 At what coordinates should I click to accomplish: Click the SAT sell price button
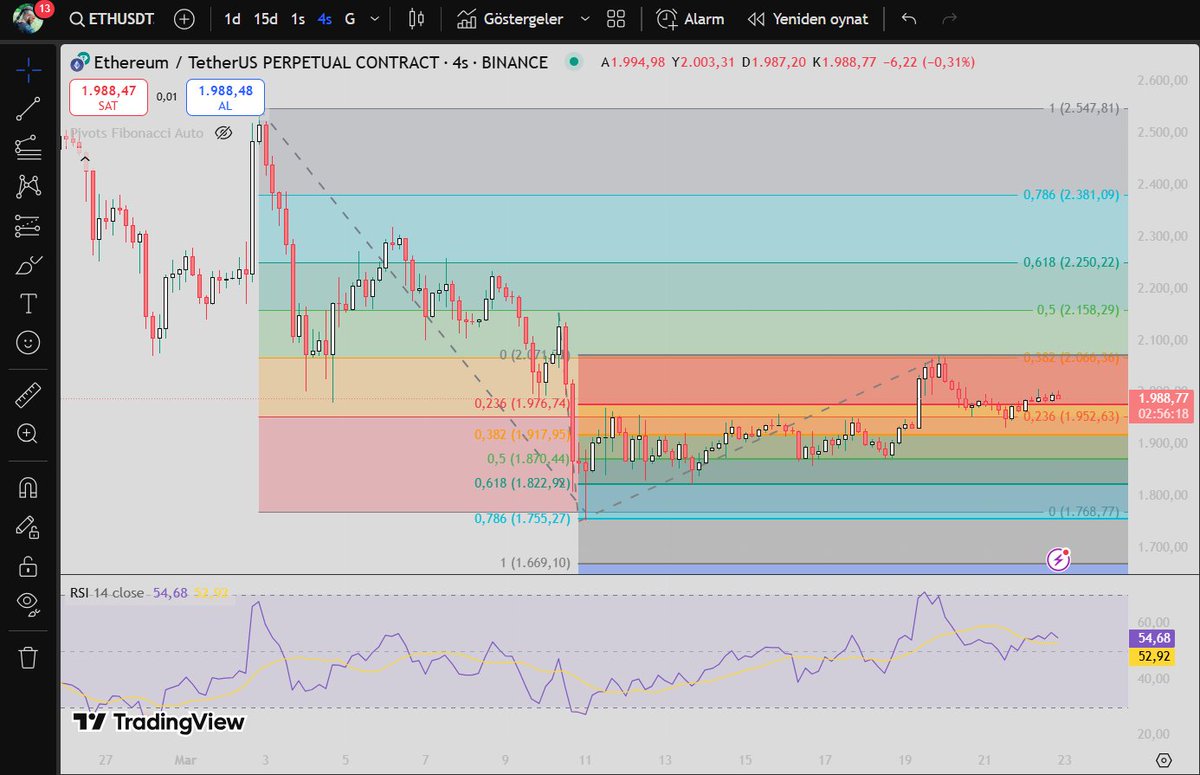click(x=108, y=96)
